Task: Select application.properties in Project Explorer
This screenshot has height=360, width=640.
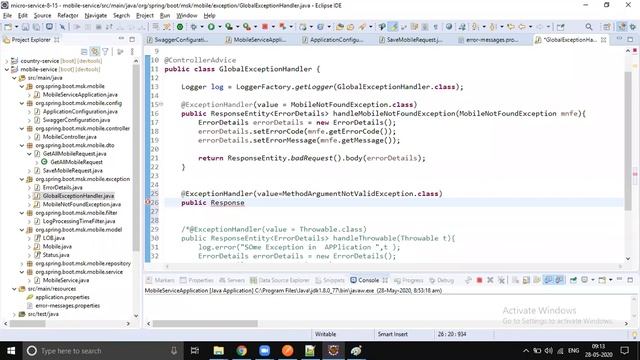Action: [x=62, y=297]
